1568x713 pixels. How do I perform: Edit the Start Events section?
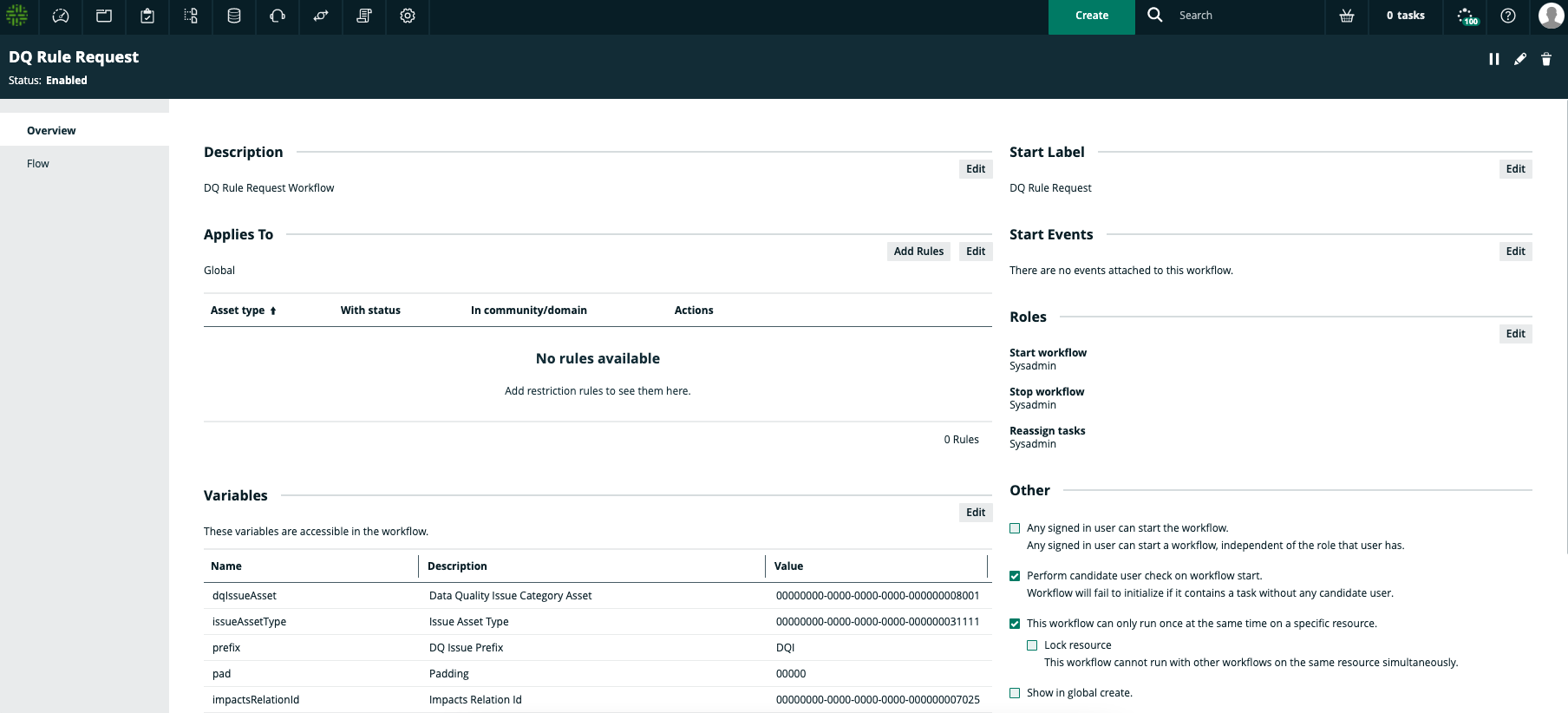[1516, 252]
